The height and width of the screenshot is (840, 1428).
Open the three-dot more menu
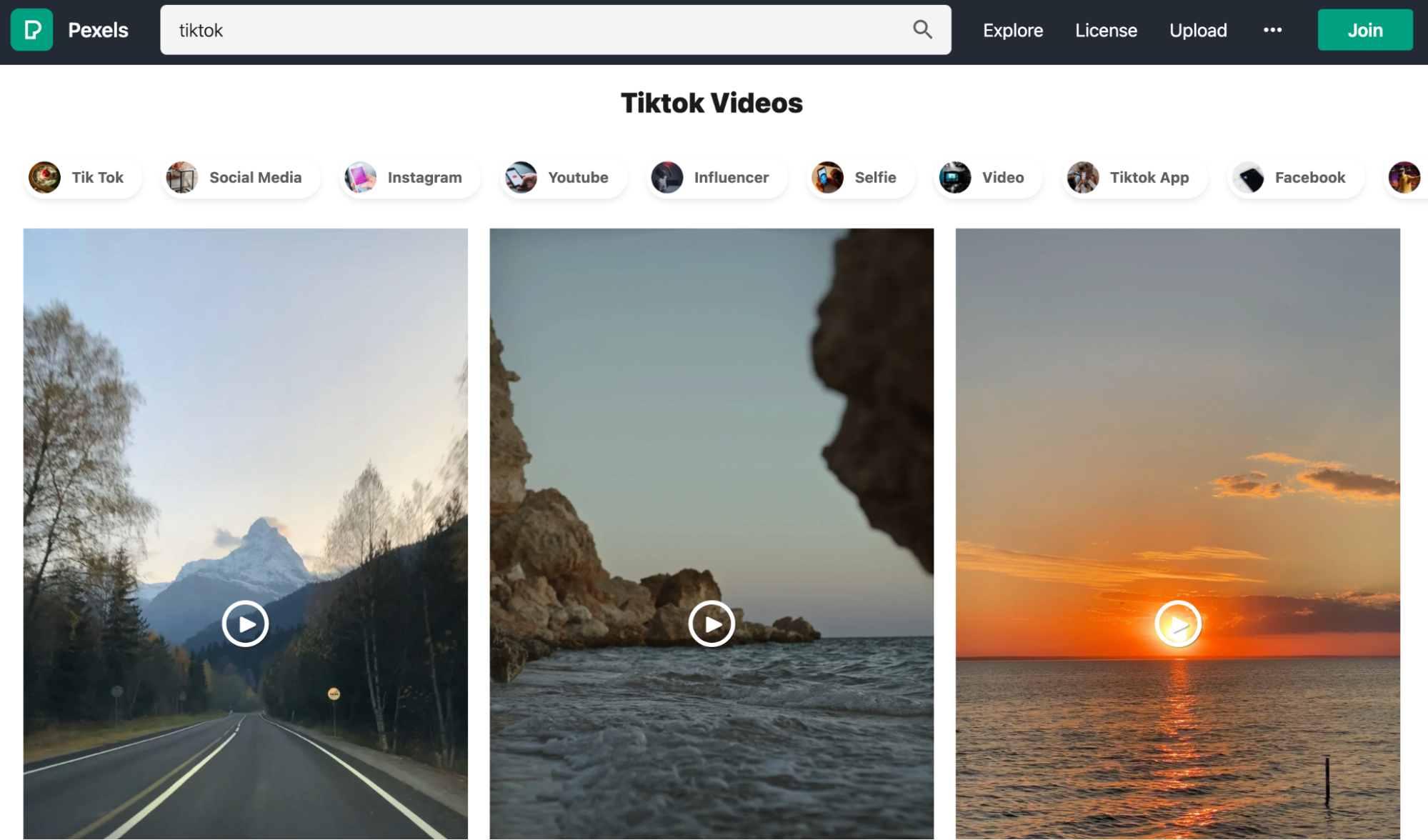click(1272, 30)
